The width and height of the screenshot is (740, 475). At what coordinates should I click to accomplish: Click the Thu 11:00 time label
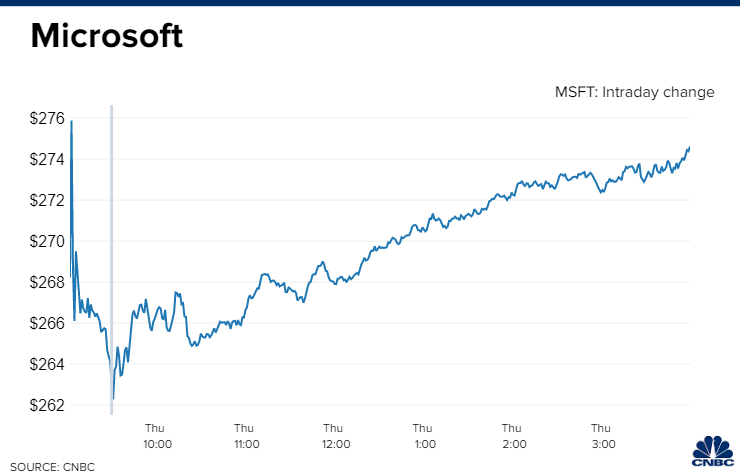(247, 435)
